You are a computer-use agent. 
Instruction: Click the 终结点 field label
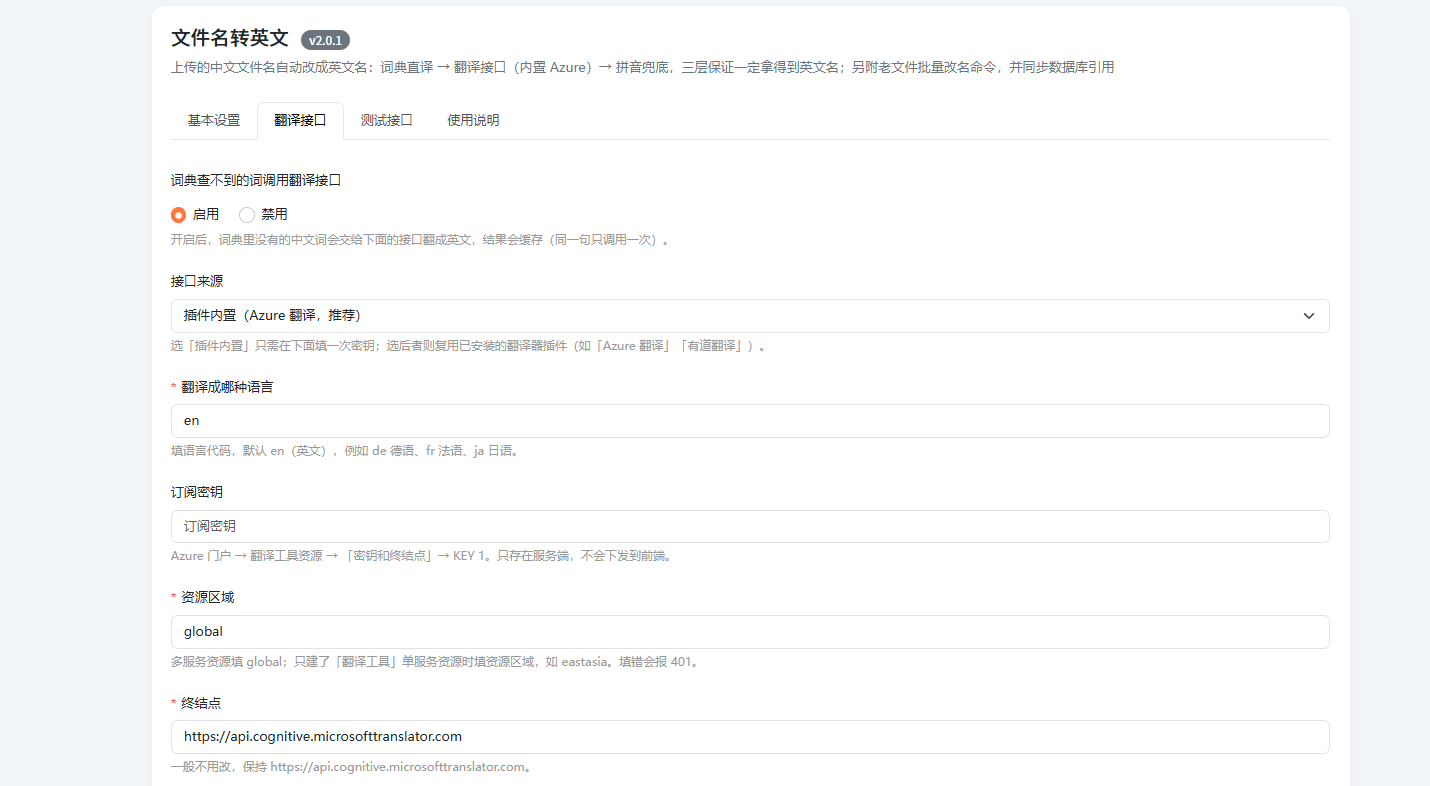(201, 703)
